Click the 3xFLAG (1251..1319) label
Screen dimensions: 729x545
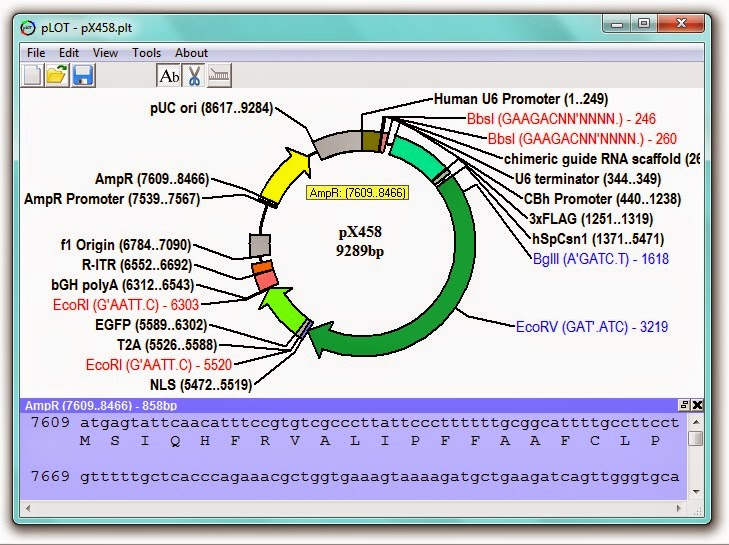[591, 219]
